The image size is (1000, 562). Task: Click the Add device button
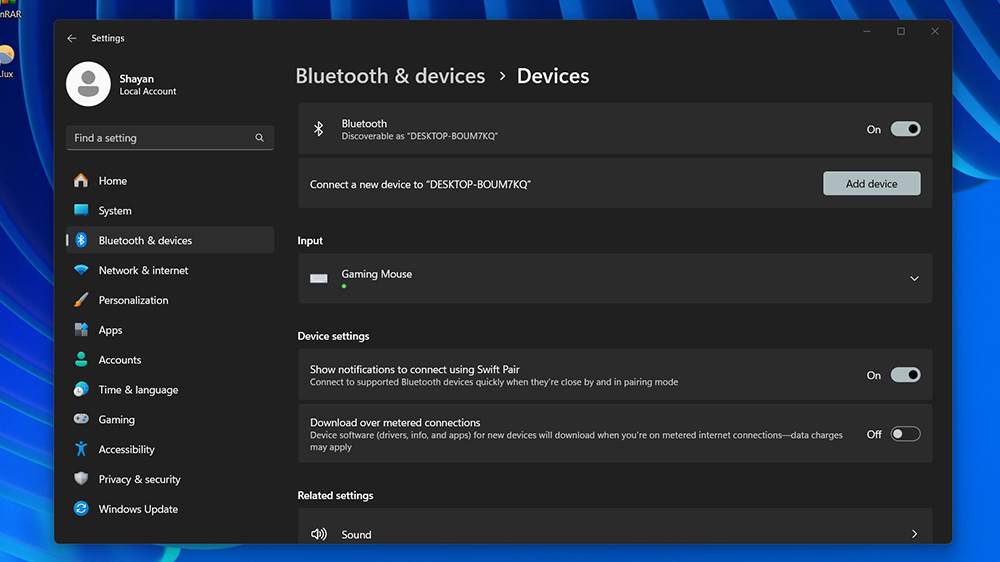(x=871, y=183)
